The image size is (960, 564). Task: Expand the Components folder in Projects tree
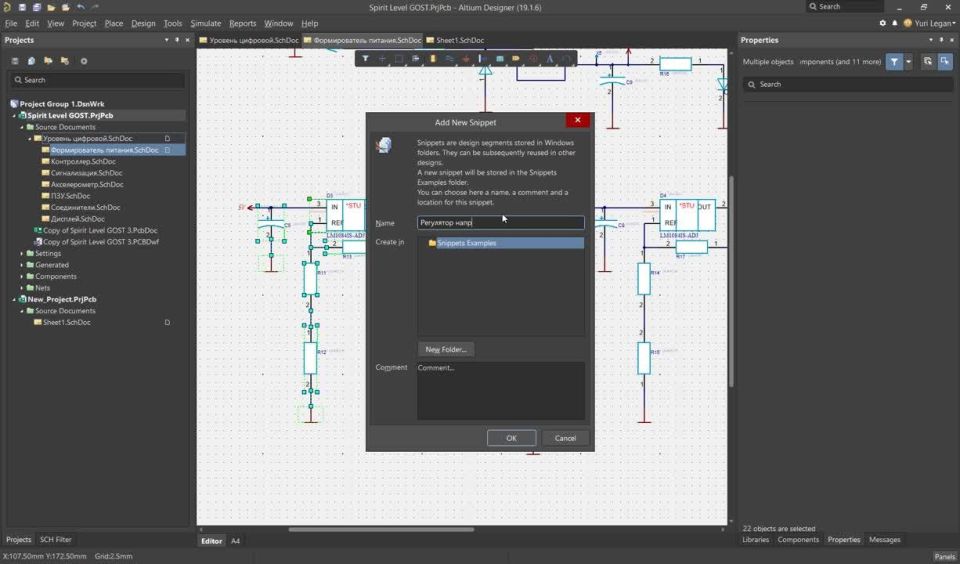coord(22,277)
